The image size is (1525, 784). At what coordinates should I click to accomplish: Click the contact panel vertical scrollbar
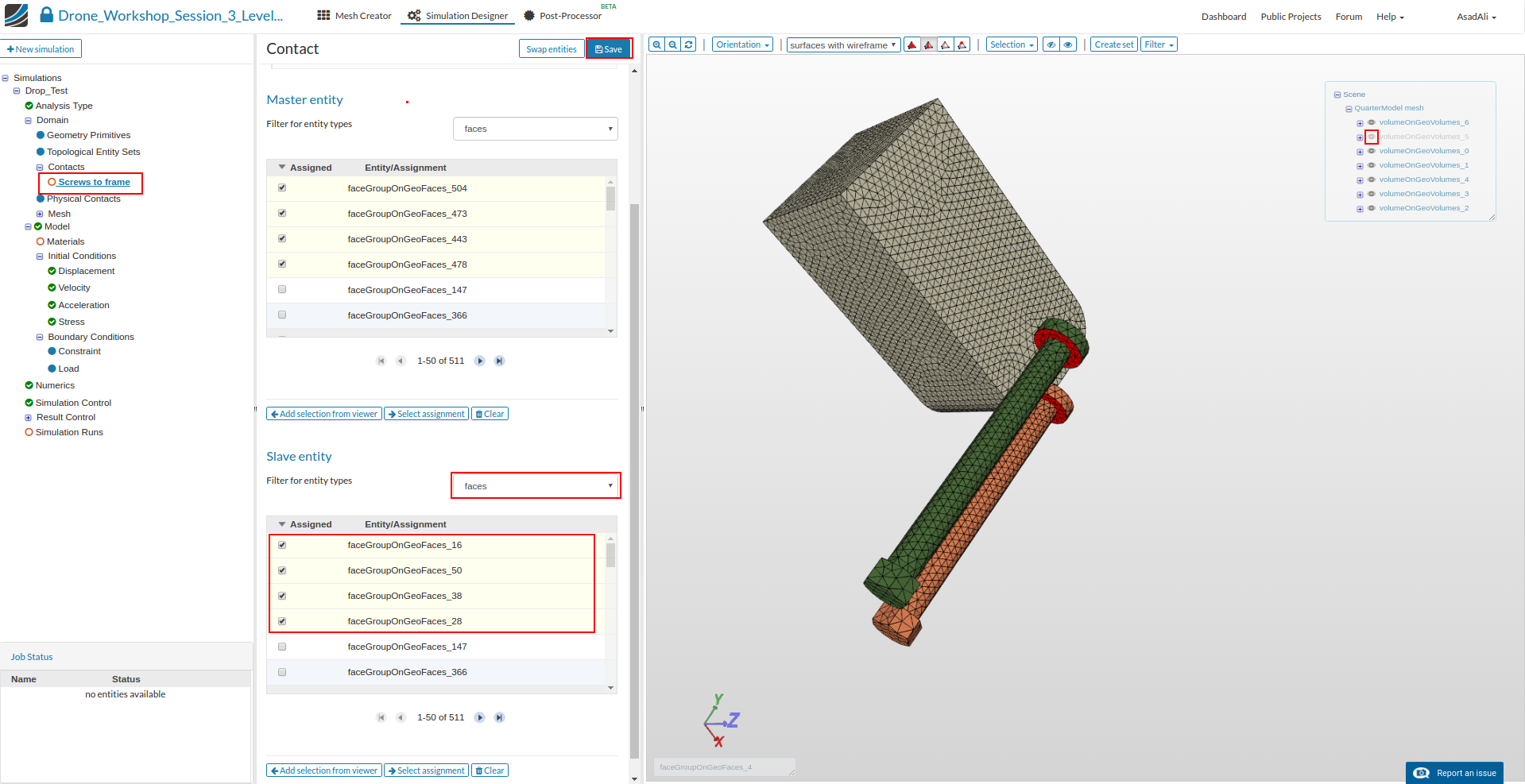point(634,477)
